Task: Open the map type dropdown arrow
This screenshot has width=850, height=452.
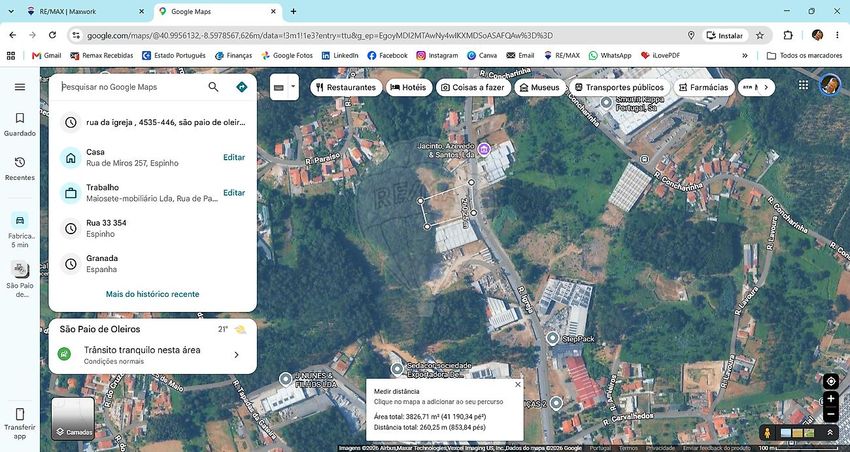Action: pos(293,87)
